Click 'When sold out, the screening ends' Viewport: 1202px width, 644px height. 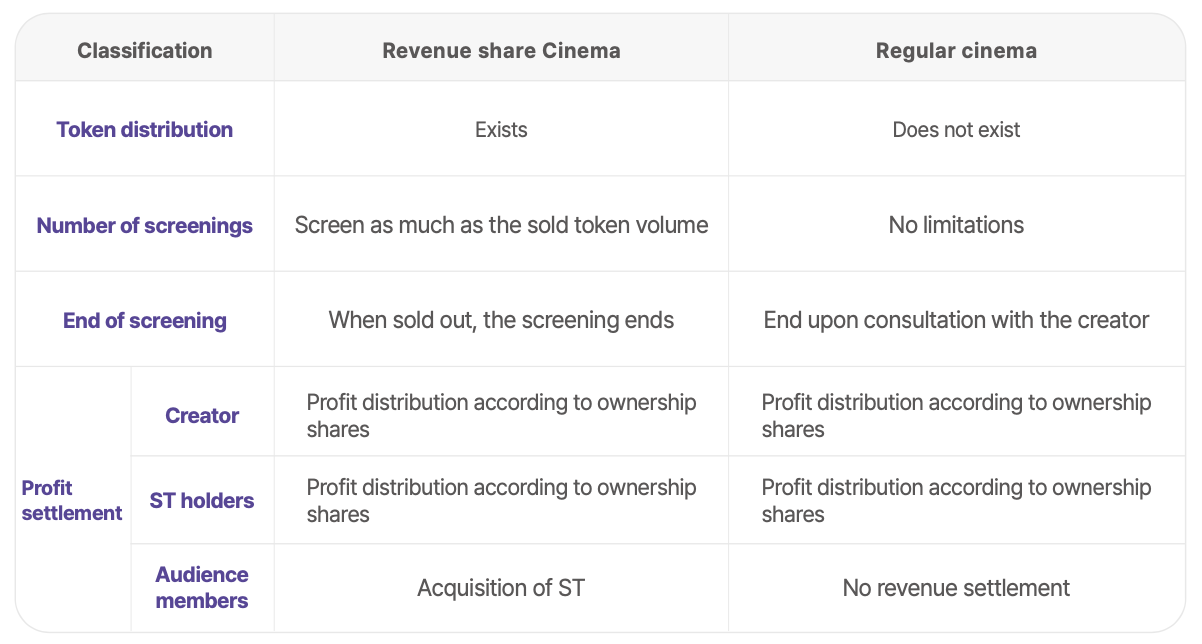[501, 320]
